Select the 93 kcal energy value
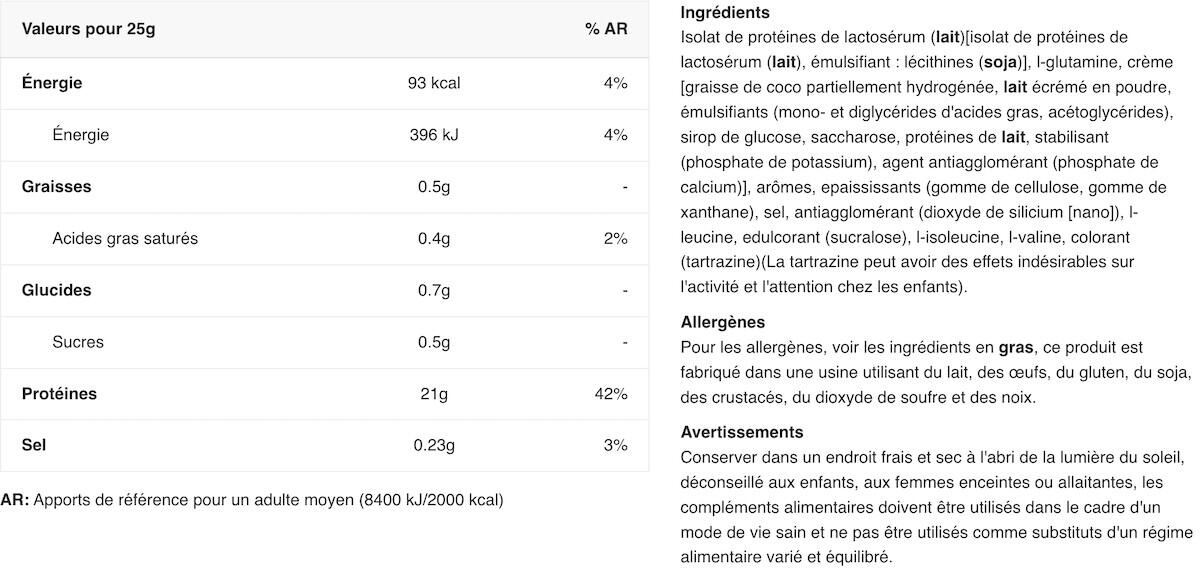This screenshot has width=1200, height=581. click(434, 83)
